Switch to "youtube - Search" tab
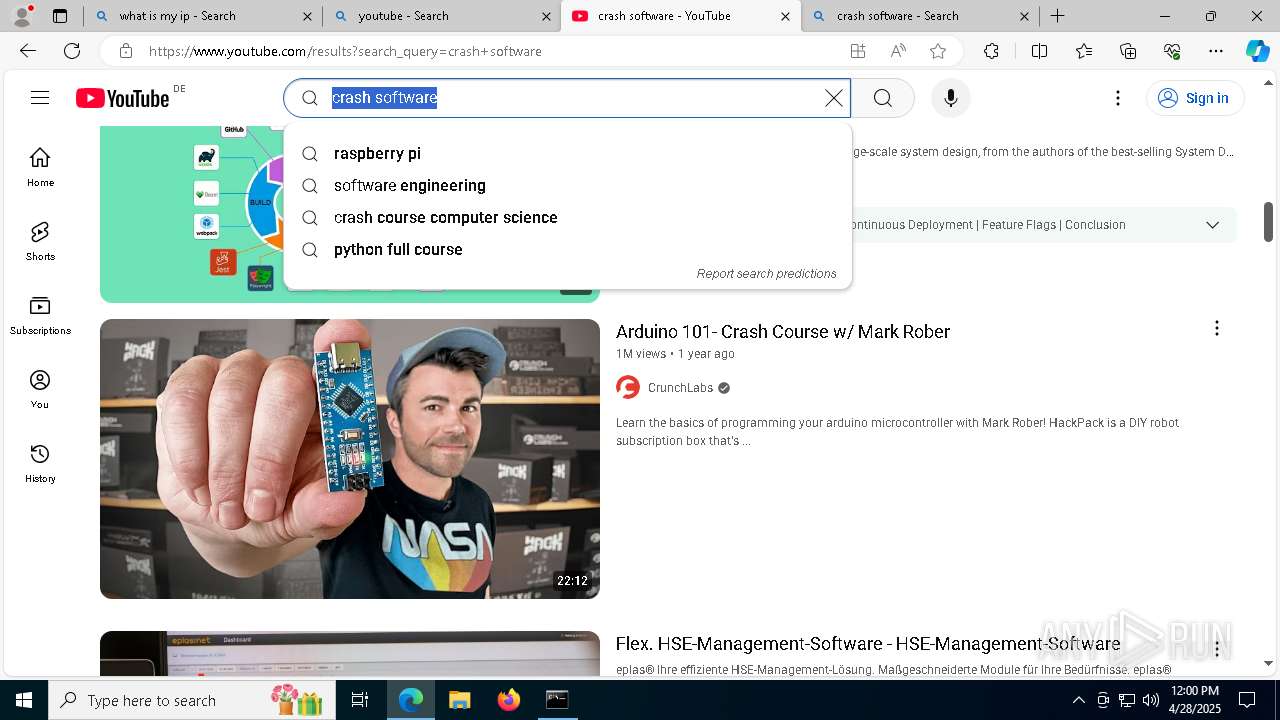Viewport: 1280px width, 720px height. [442, 16]
